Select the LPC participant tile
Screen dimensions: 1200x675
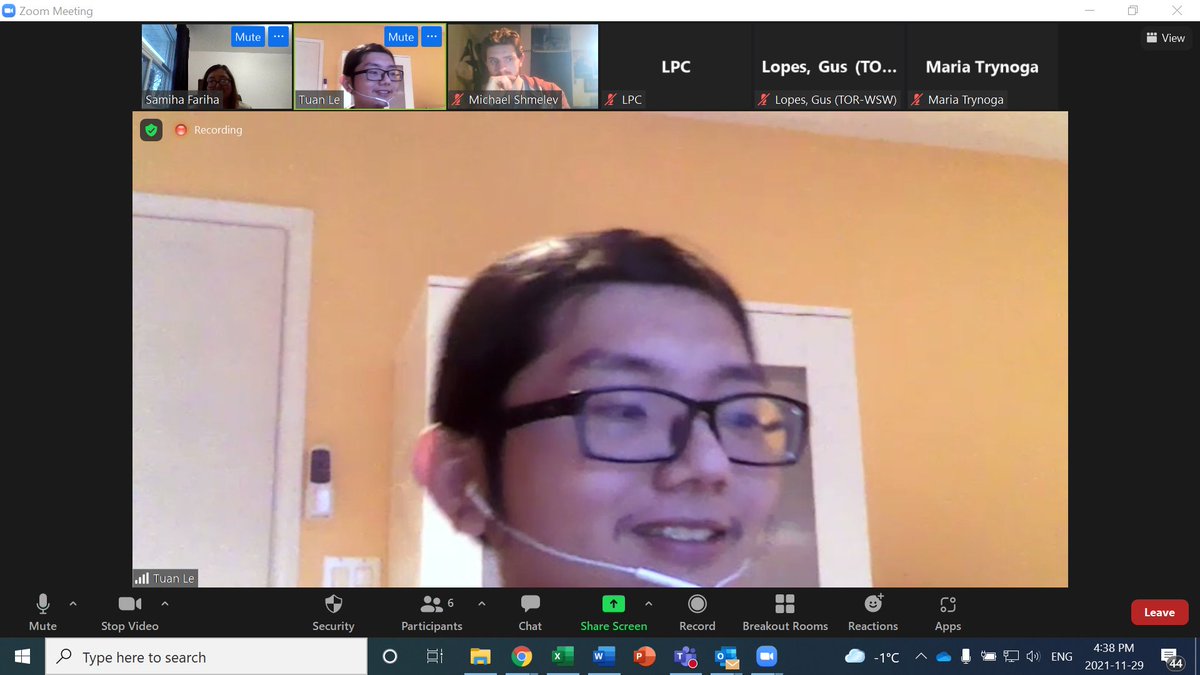click(x=676, y=67)
